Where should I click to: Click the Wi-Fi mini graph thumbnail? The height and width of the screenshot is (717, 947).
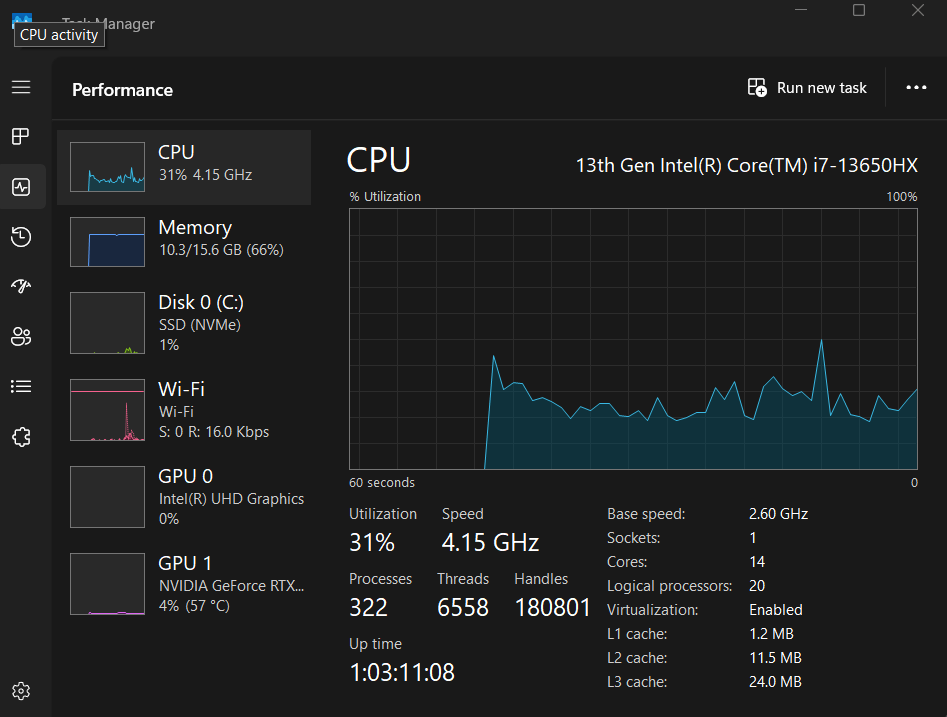tap(107, 410)
